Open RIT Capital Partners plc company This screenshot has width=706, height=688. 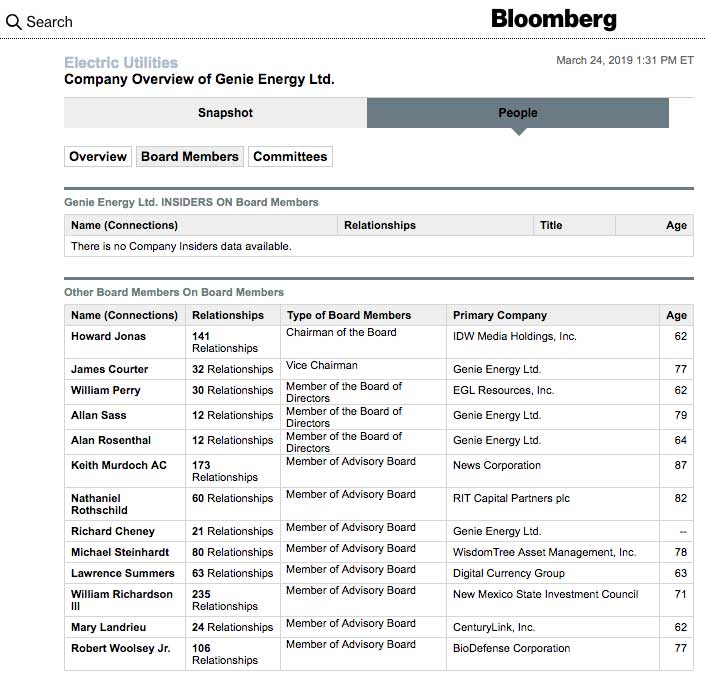tap(511, 498)
